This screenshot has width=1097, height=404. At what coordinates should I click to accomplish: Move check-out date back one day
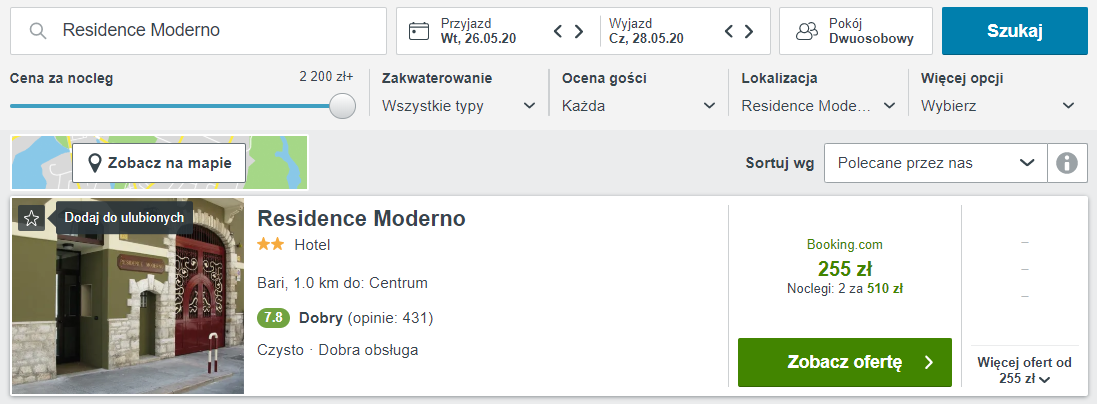pyautogui.click(x=730, y=31)
